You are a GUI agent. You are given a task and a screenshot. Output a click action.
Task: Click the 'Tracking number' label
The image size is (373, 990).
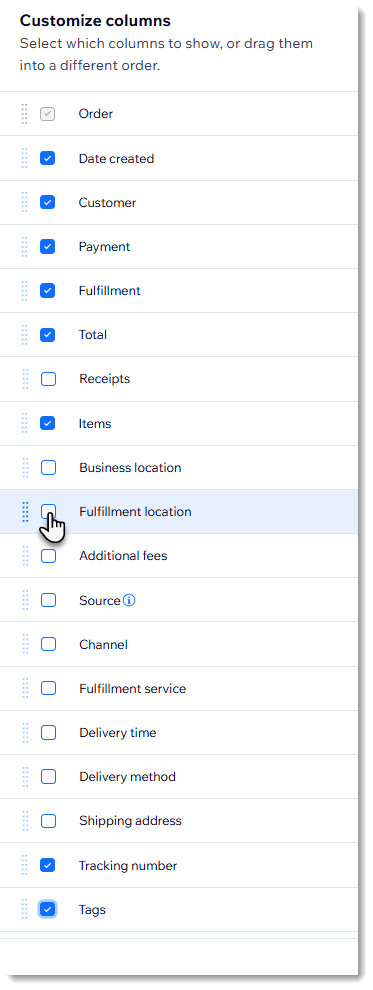click(x=127, y=866)
